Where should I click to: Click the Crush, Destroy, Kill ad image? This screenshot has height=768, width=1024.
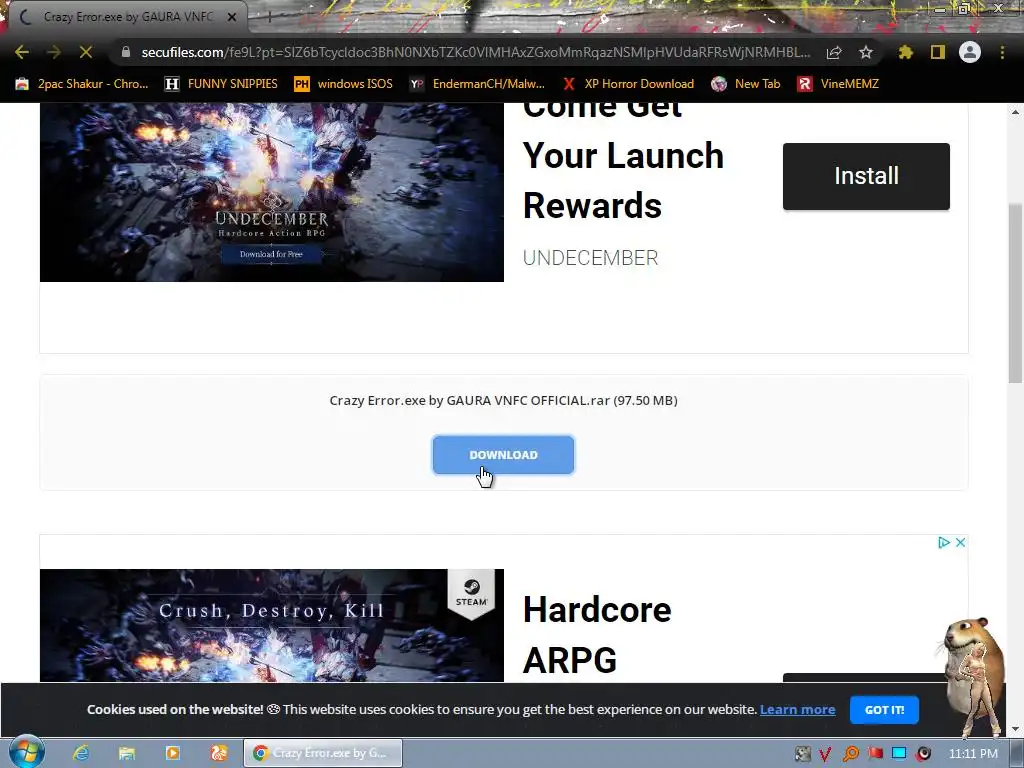point(272,625)
